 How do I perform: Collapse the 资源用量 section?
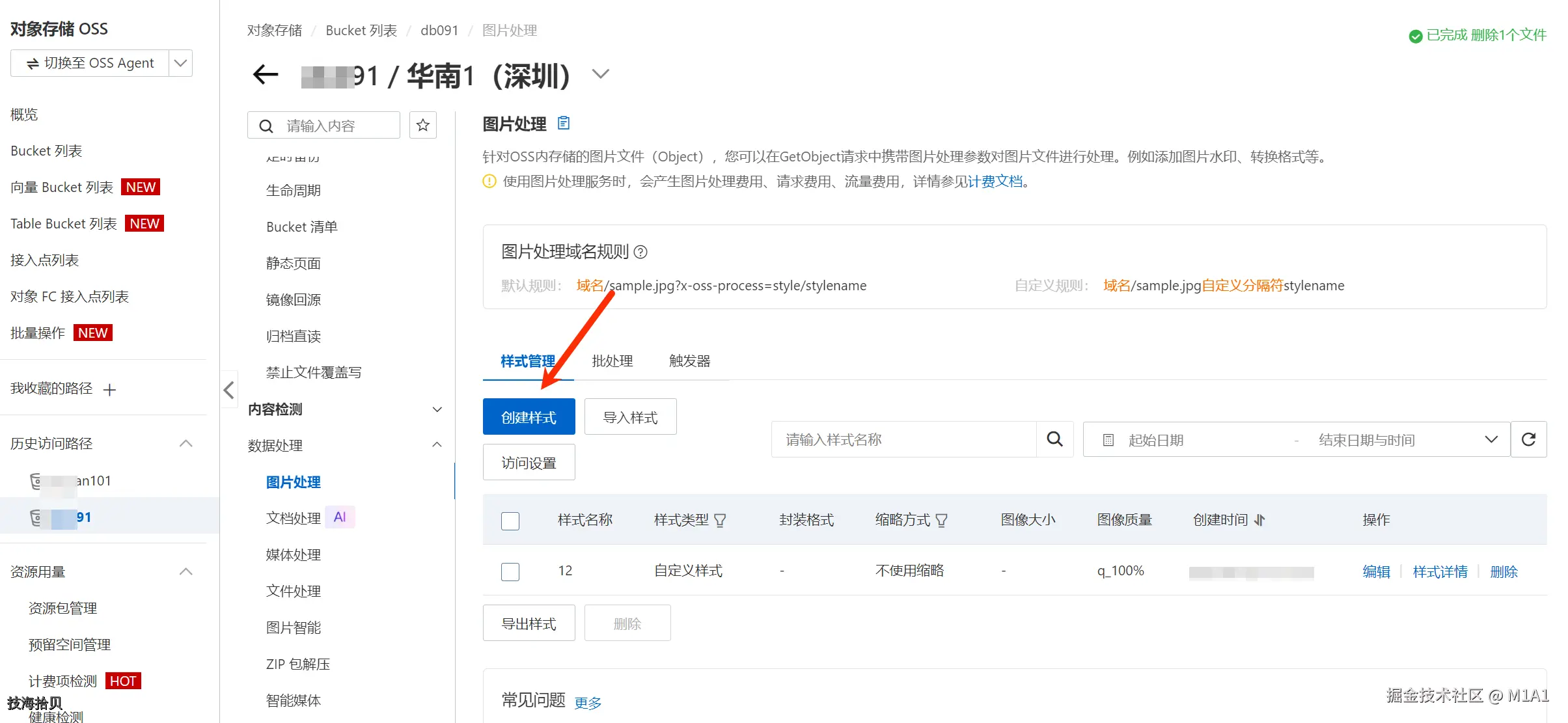(186, 571)
